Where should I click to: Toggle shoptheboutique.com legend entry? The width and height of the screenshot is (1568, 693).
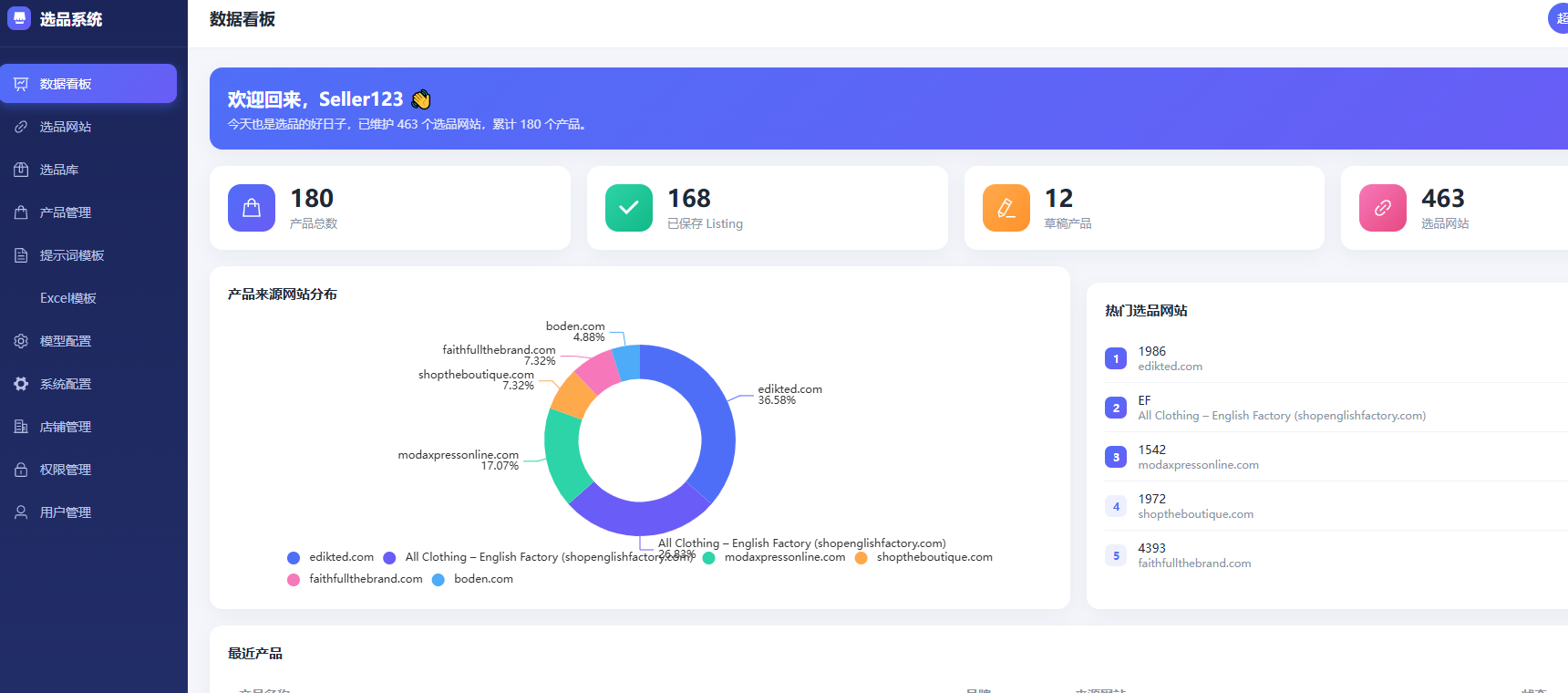pos(923,557)
